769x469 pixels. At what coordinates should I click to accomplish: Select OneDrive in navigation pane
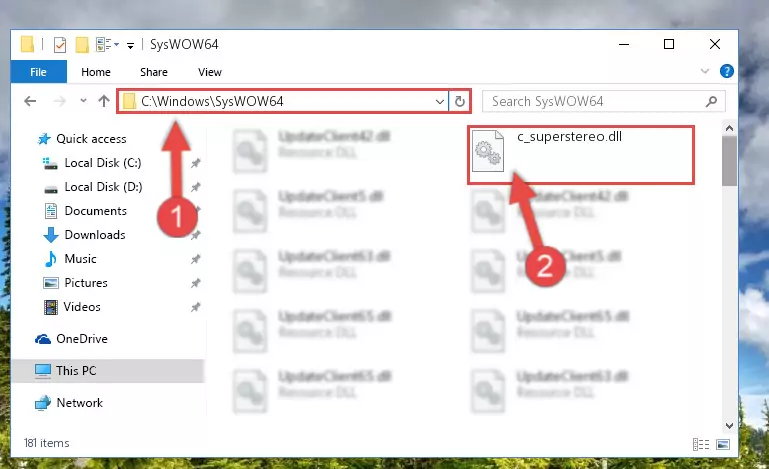click(x=82, y=339)
